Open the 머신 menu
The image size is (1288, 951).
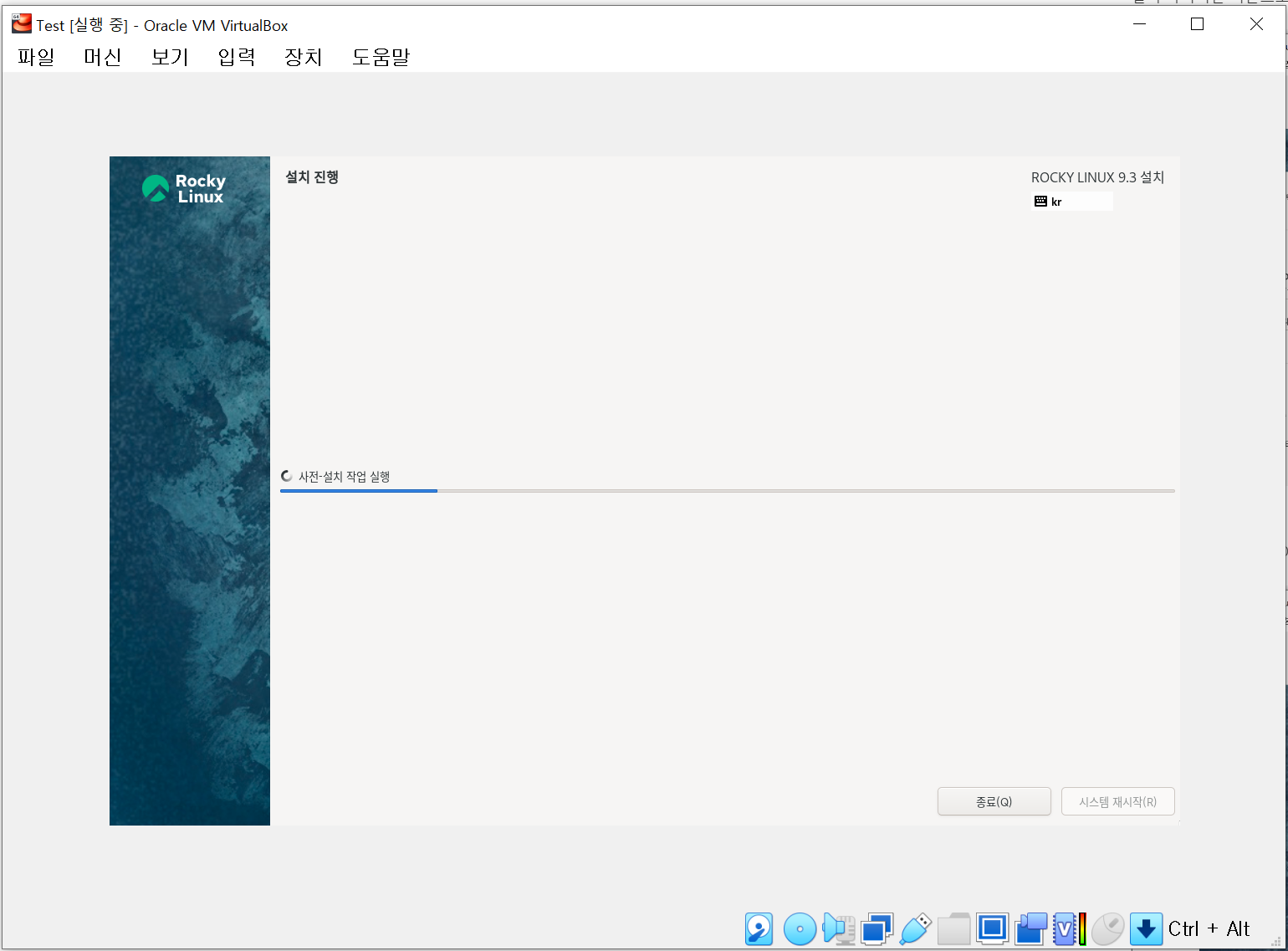coord(103,57)
